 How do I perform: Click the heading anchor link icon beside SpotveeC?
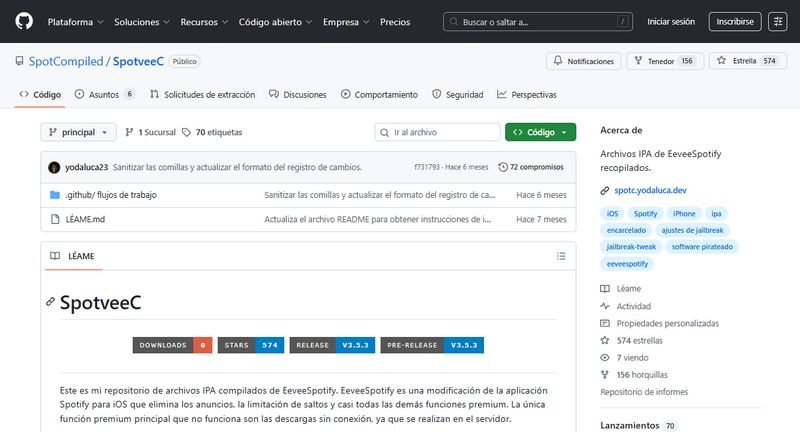point(50,302)
